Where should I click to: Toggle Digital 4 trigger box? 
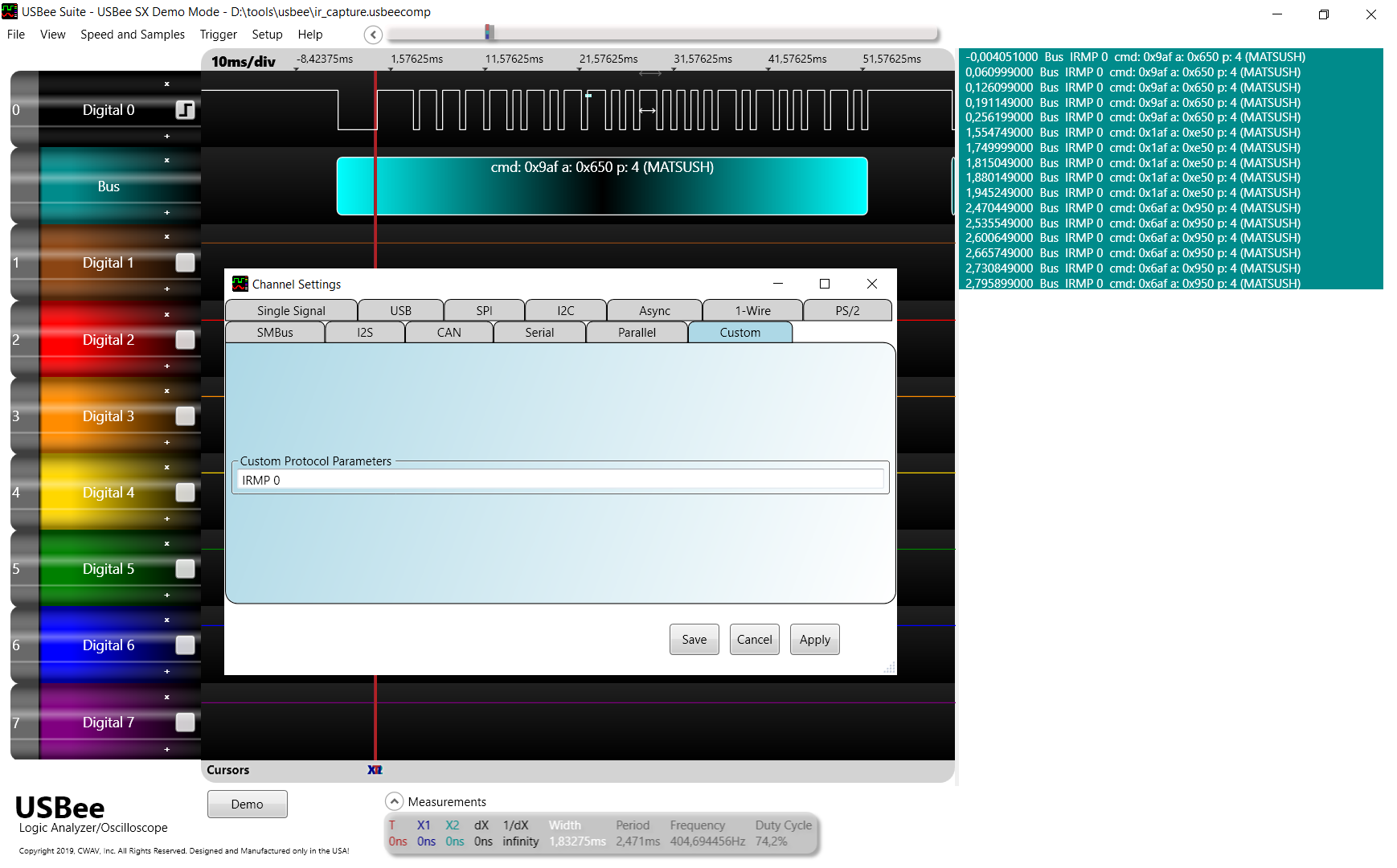point(186,493)
